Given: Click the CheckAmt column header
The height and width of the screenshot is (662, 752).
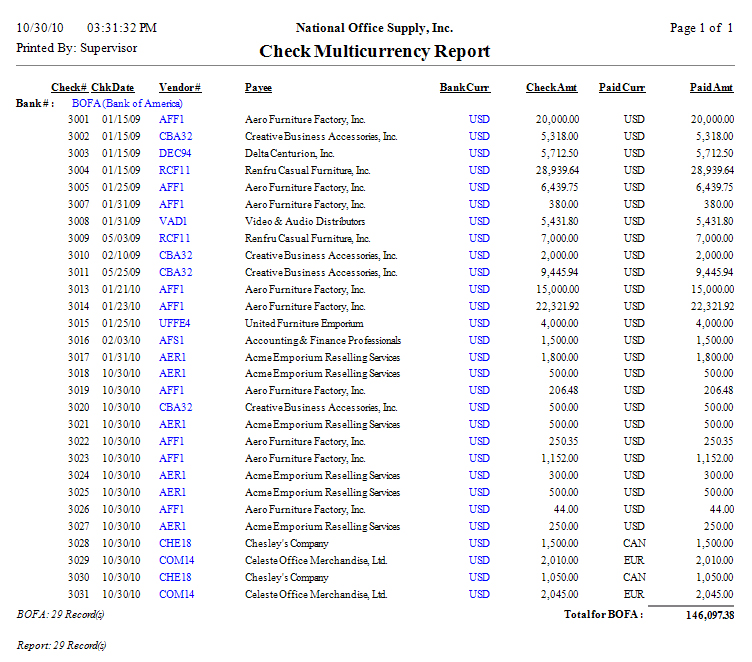Looking at the screenshot, I should (552, 88).
